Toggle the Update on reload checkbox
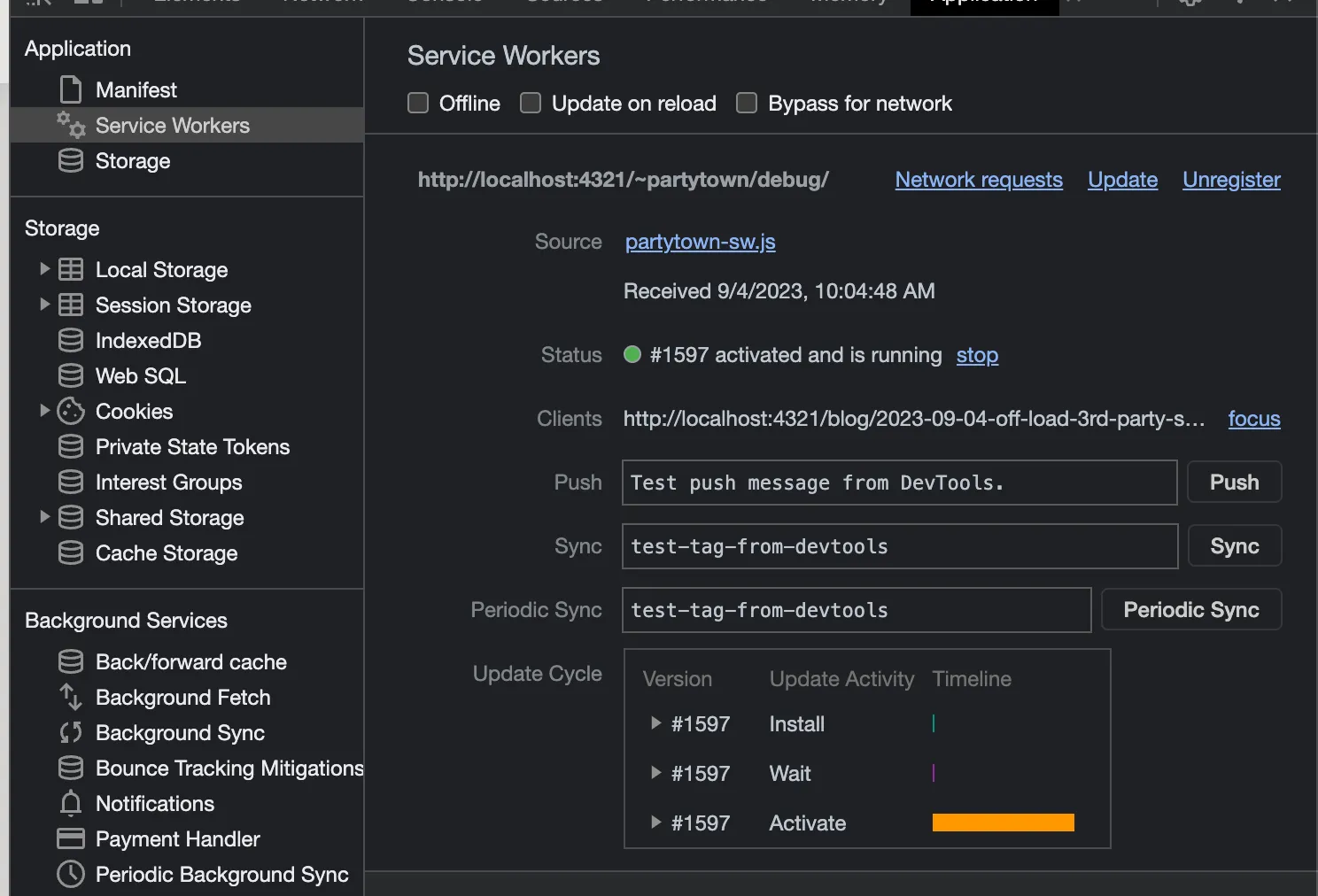This screenshot has height=896, width=1318. tap(531, 104)
